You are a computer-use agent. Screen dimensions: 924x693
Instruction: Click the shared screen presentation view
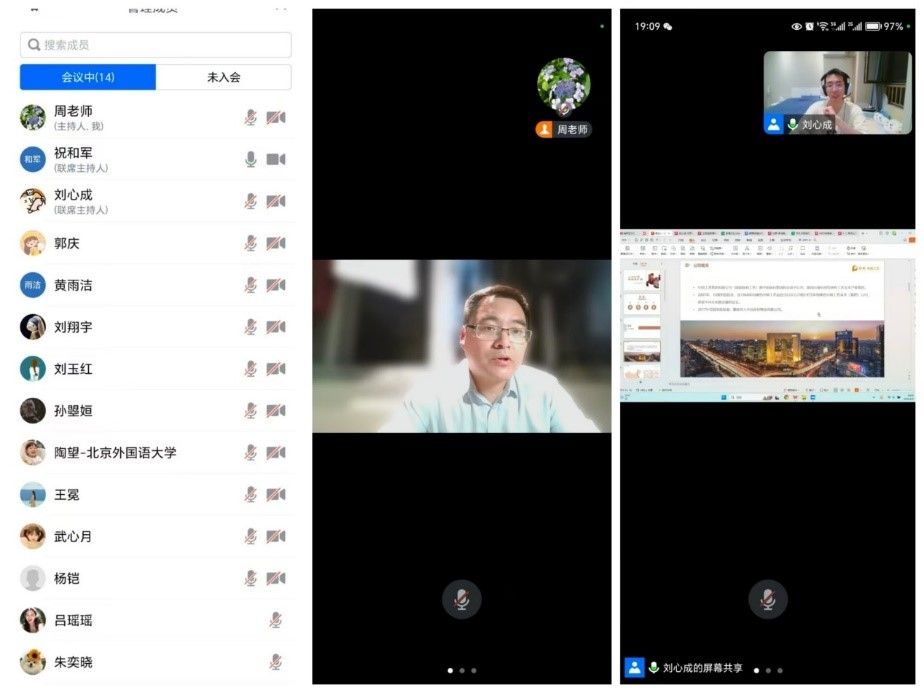point(767,317)
